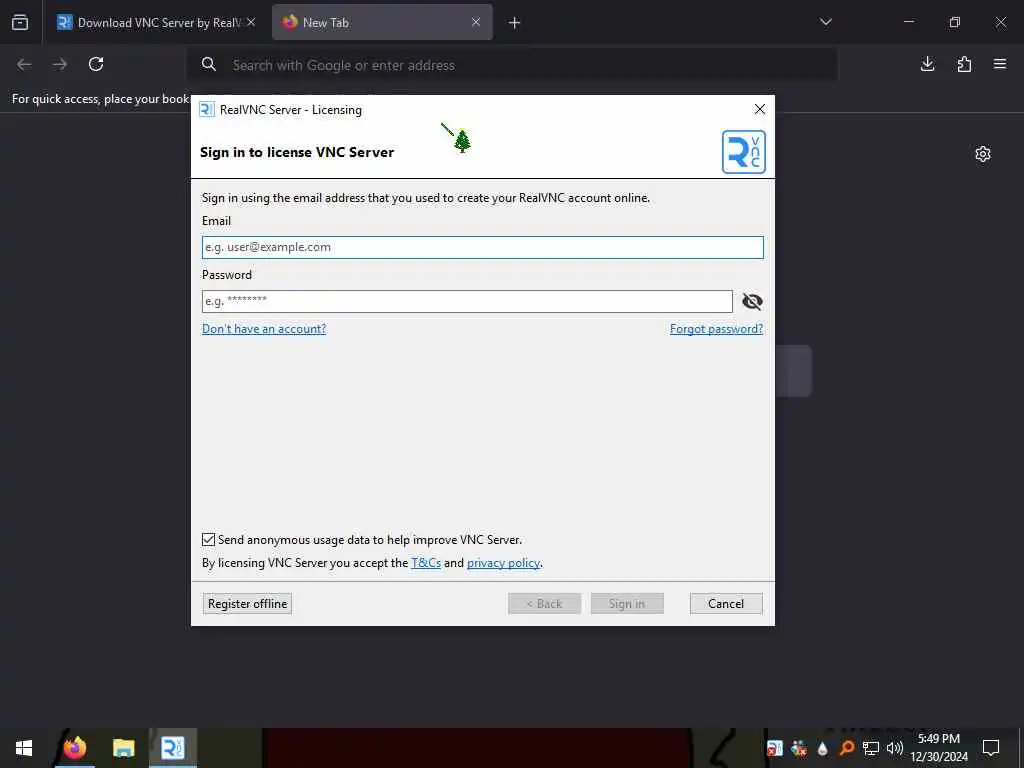
Task: Click the orange magnifier tray icon
Action: pyautogui.click(x=846, y=748)
